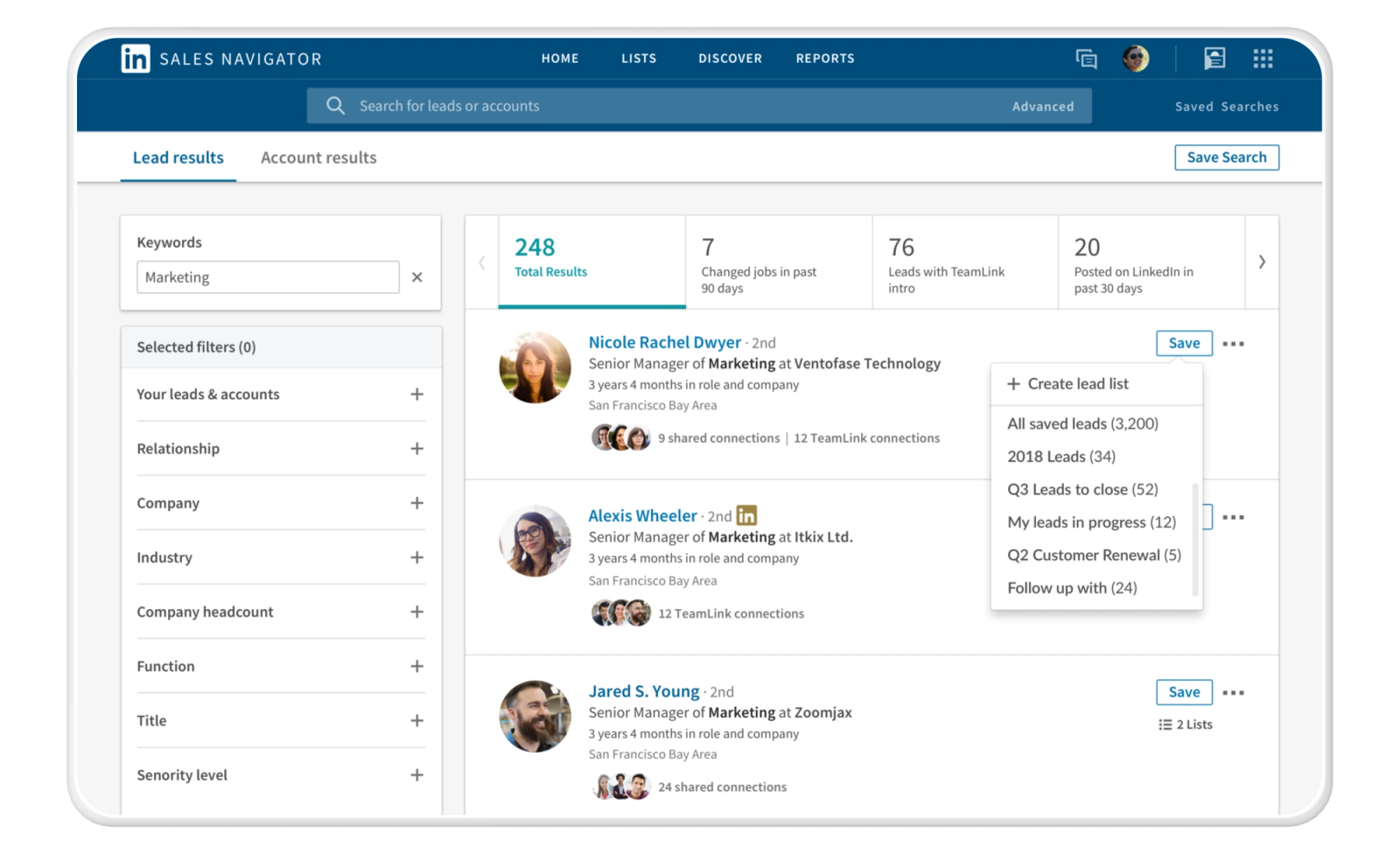1400x854 pixels.
Task: Open Jared S. Young's profile photo
Action: (535, 717)
